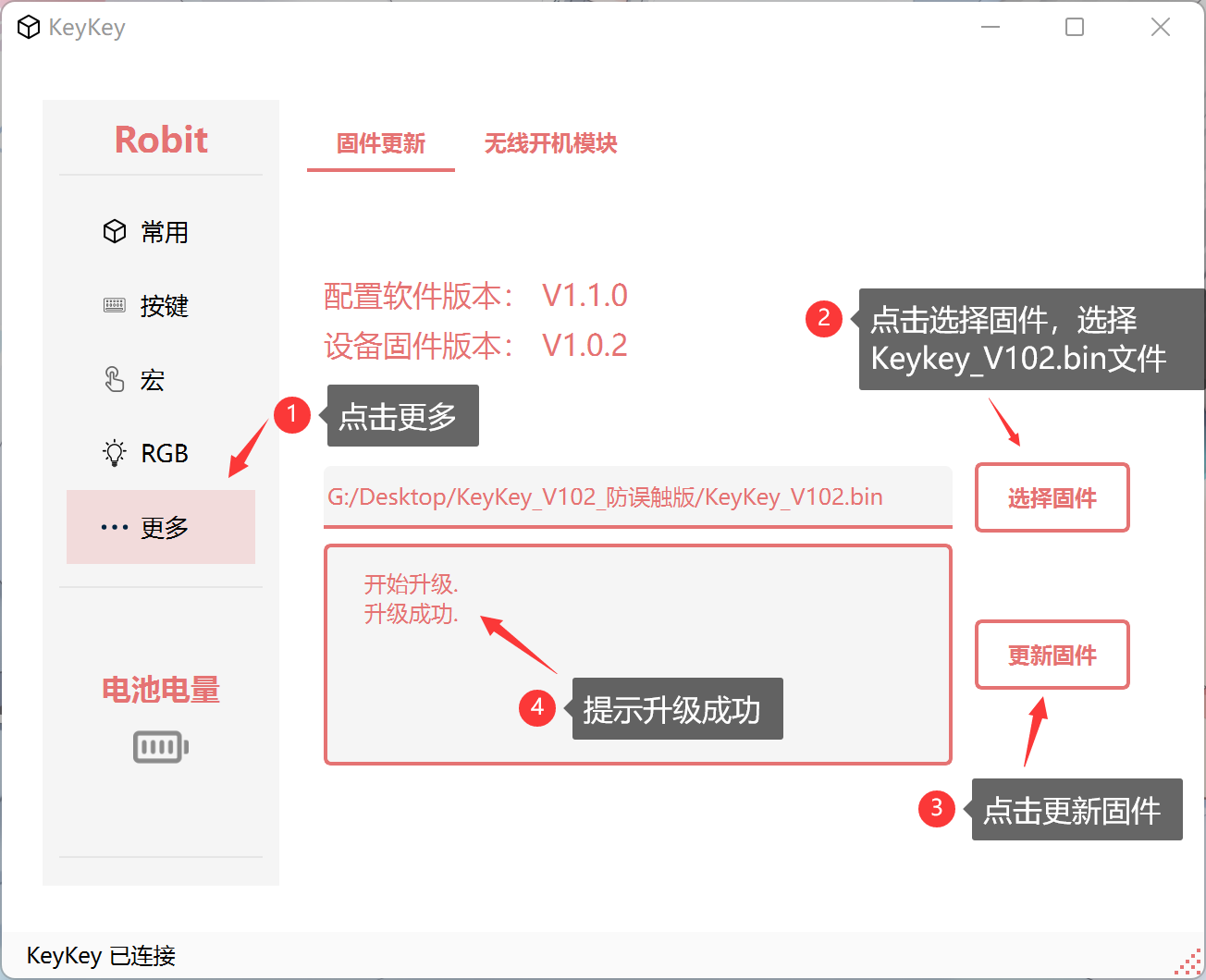Image resolution: width=1206 pixels, height=980 pixels.
Task: Click the upgrade log output box
Action: (x=638, y=655)
